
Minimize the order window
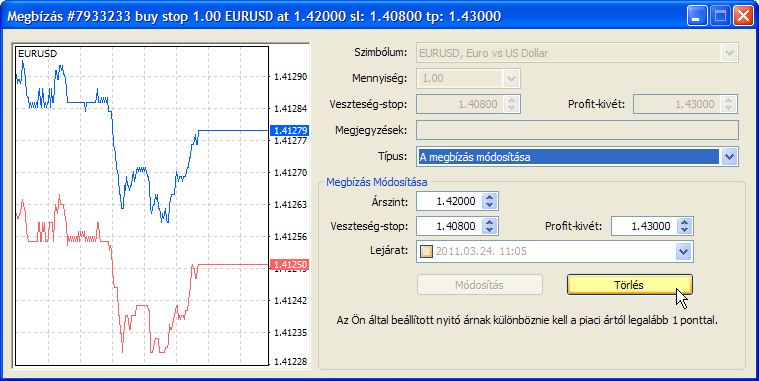697,16
